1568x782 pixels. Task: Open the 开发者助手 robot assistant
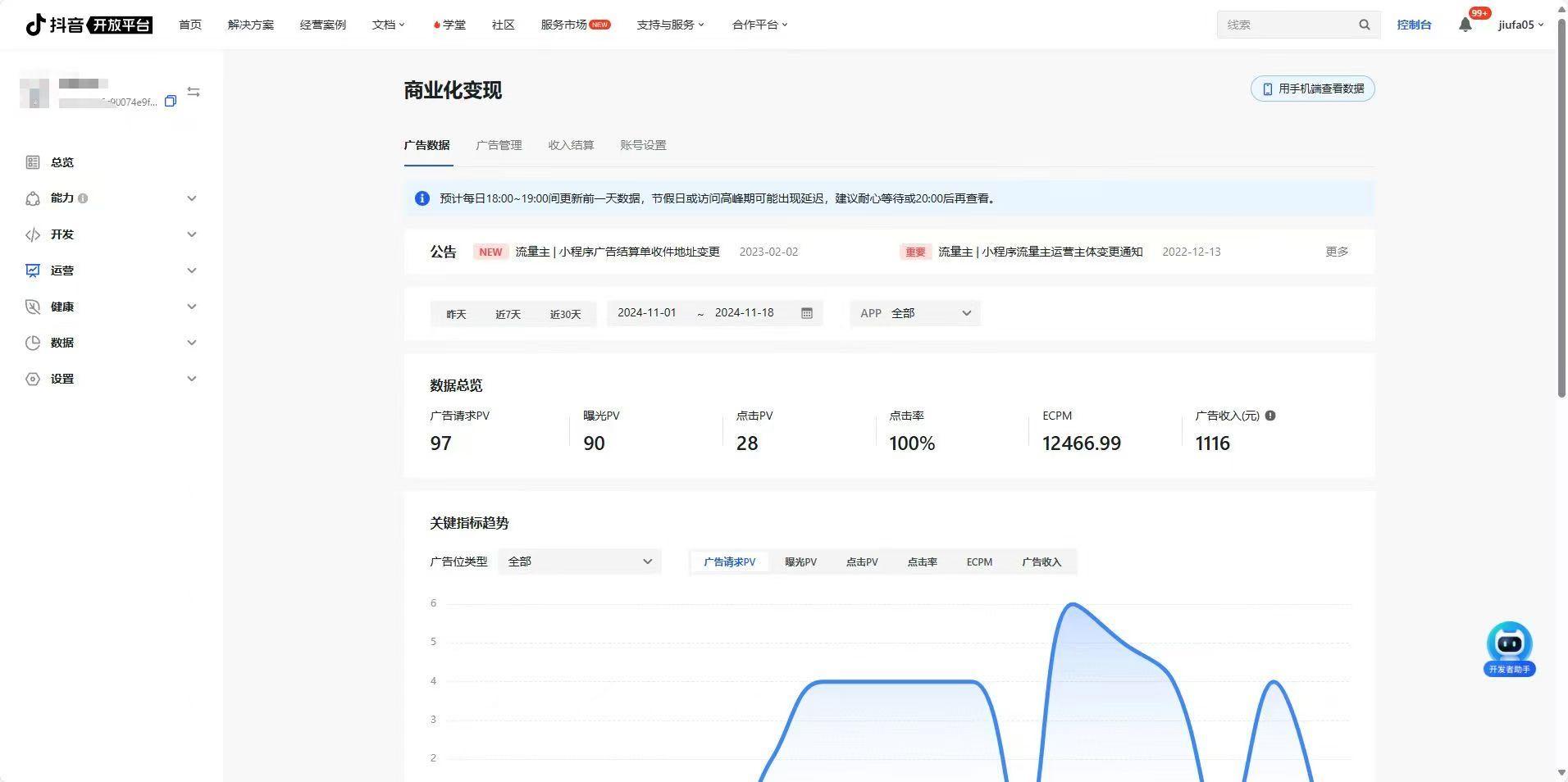point(1509,648)
